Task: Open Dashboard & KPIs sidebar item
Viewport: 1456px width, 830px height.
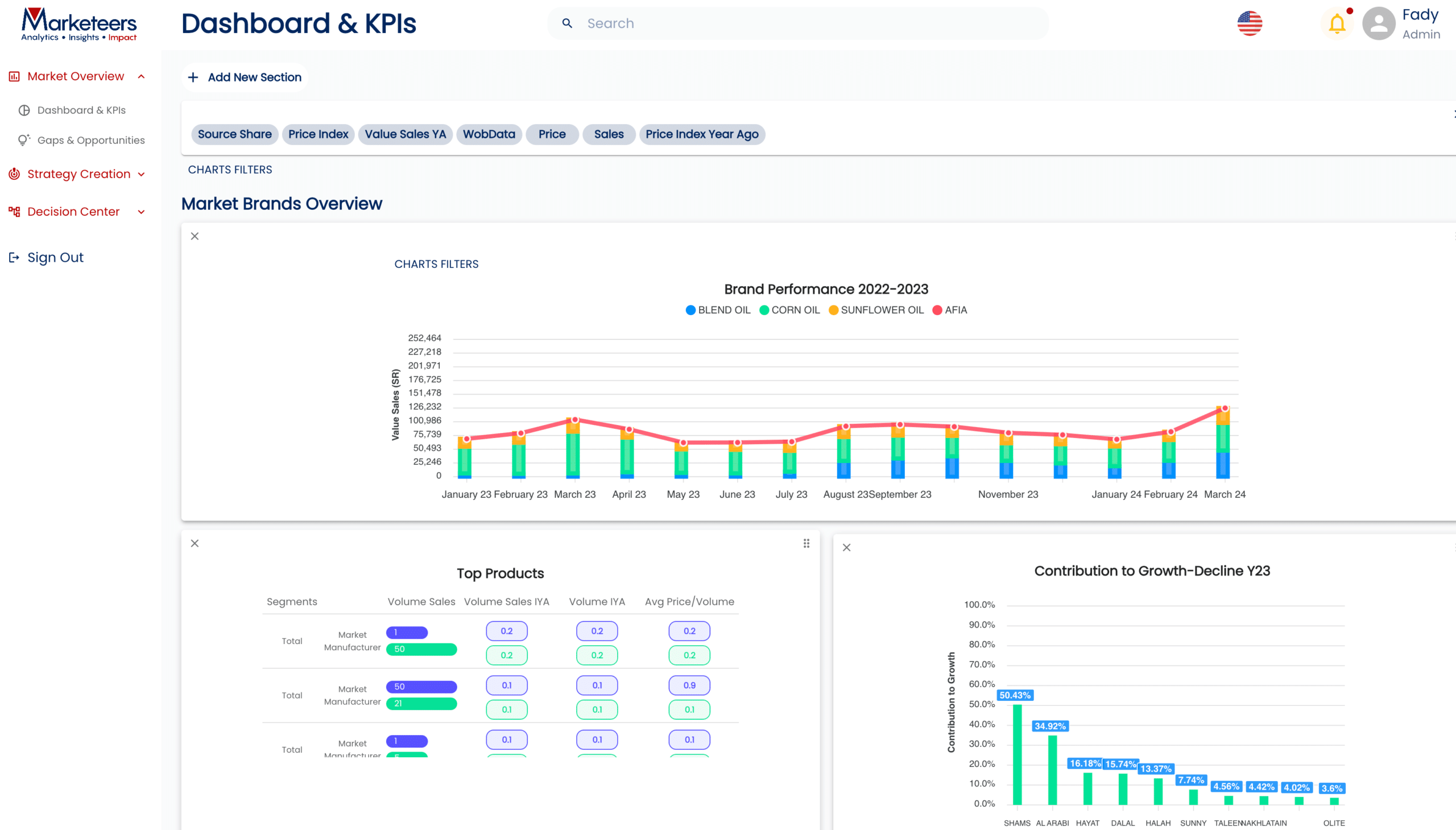Action: (81, 110)
